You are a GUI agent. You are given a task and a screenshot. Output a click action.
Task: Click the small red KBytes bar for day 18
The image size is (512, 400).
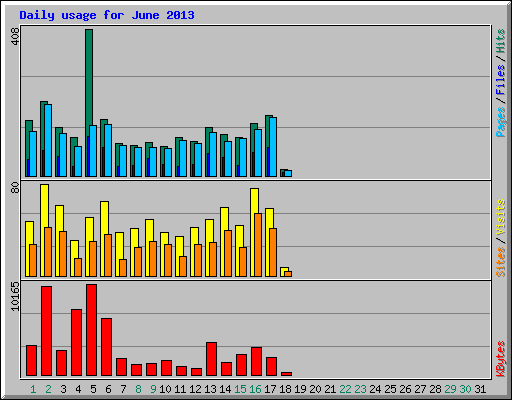click(286, 374)
